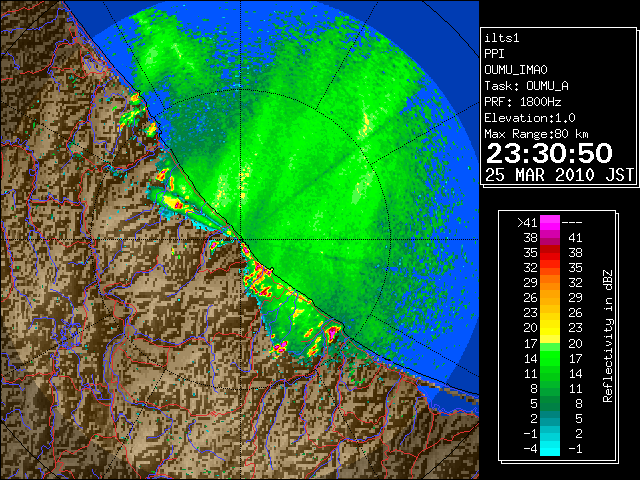The image size is (640, 480).
Task: Click the yellow 20-23 dBZ legend color
Action: pos(550,328)
